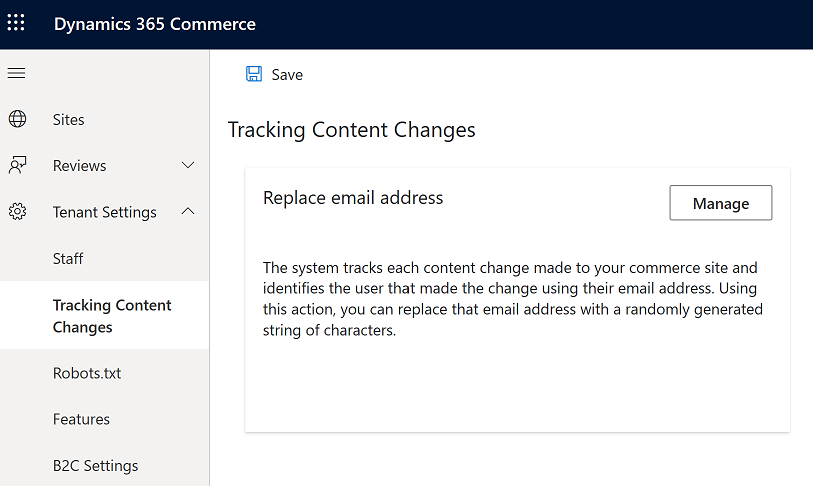
Task: Click the Replace email address card heading
Action: pos(353,197)
